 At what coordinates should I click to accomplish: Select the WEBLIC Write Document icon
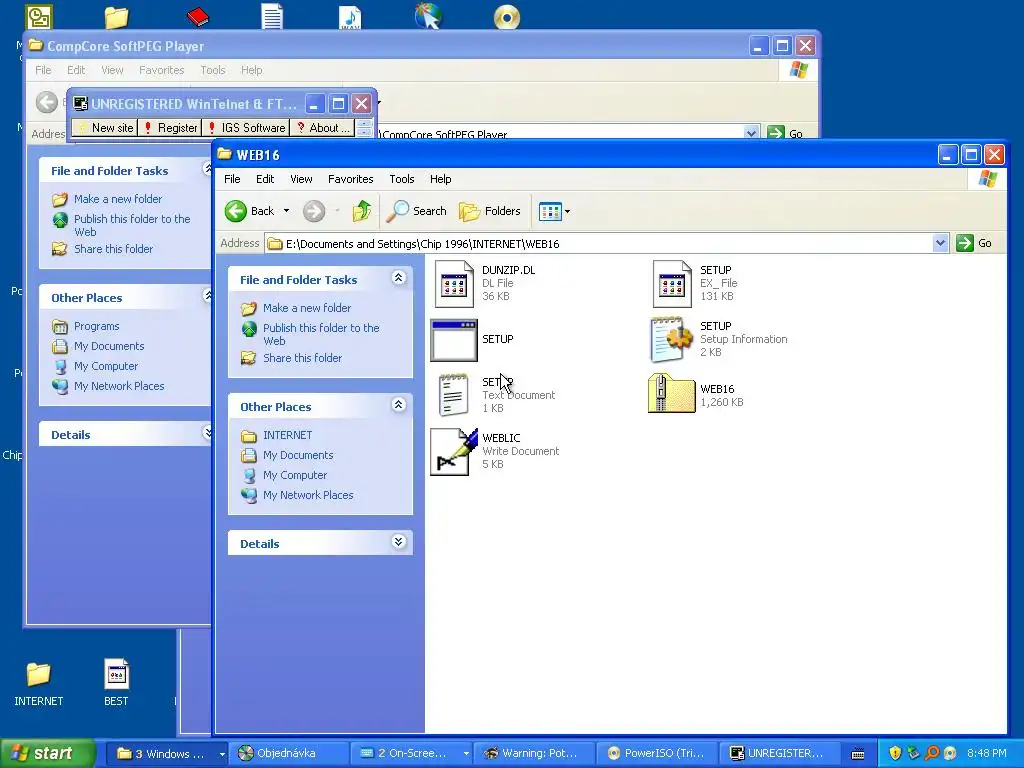pyautogui.click(x=454, y=451)
